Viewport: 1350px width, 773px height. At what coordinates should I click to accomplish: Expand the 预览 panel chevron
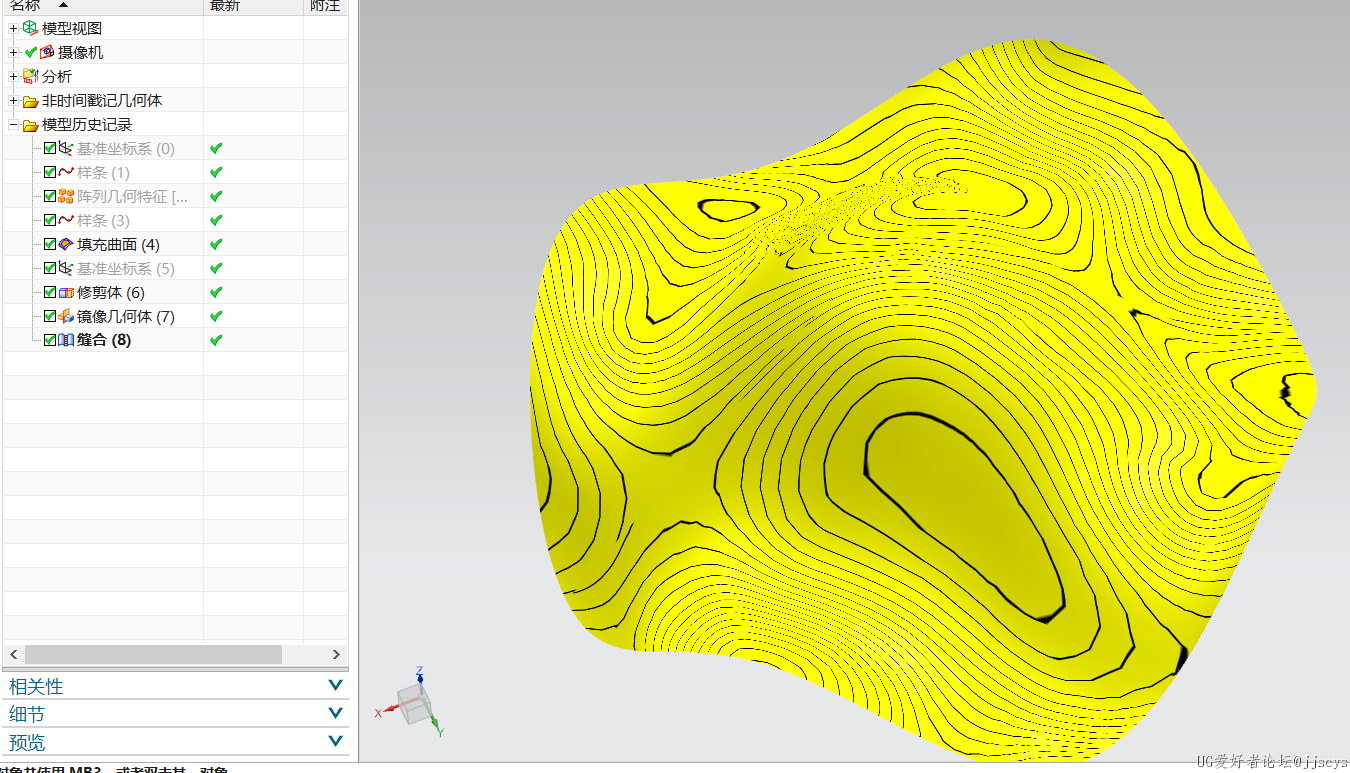pyautogui.click(x=336, y=742)
